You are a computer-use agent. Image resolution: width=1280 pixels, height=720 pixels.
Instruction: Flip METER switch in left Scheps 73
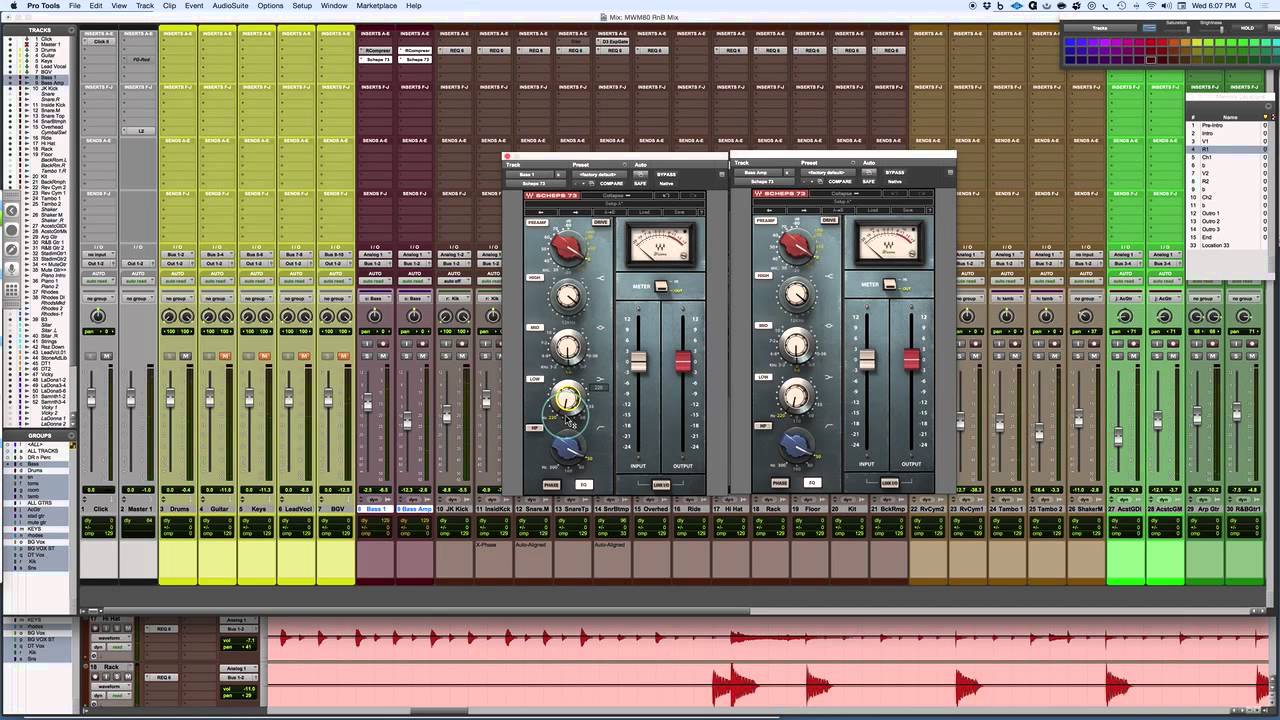click(662, 287)
